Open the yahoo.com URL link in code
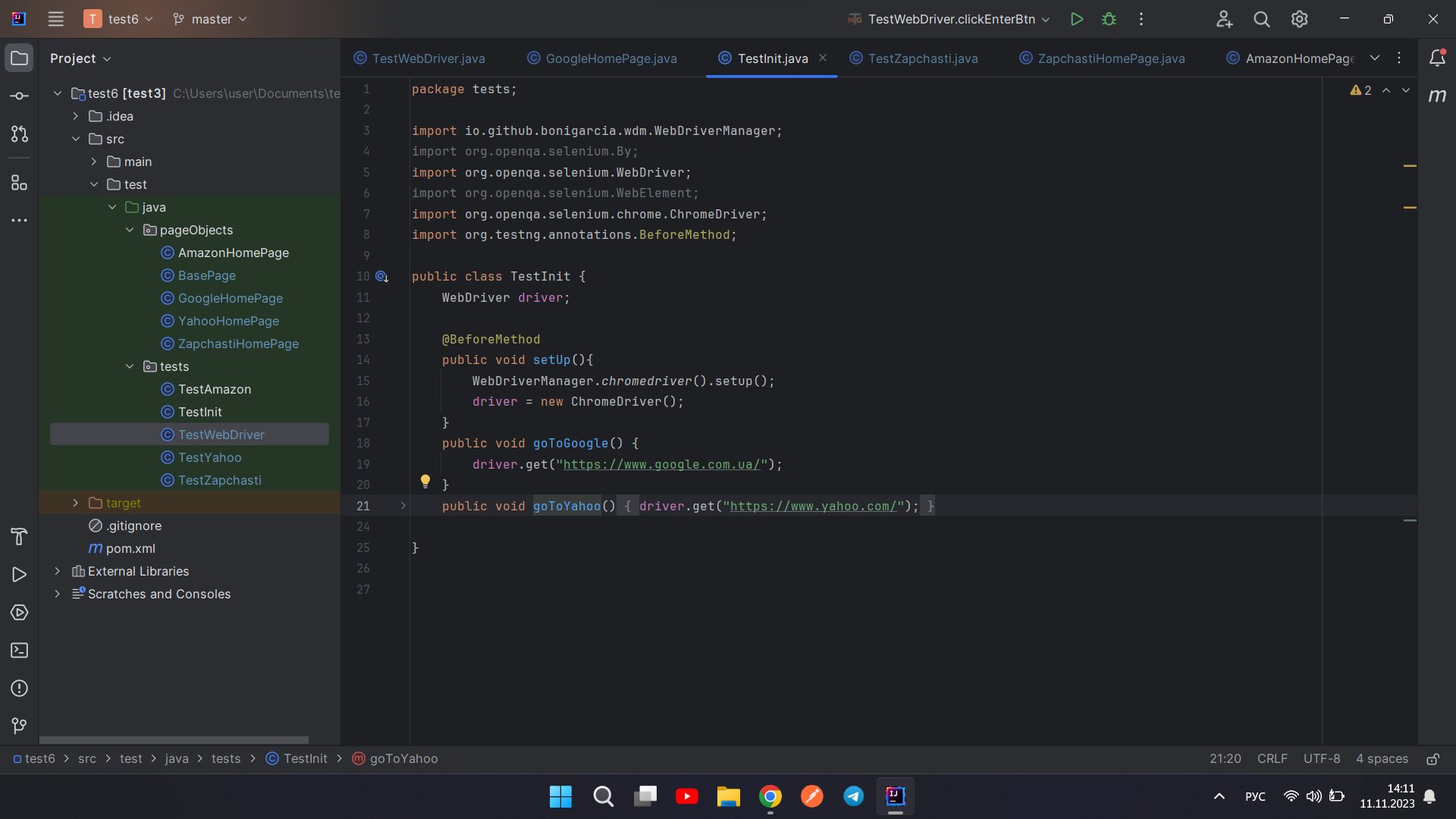This screenshot has width=1456, height=819. (x=814, y=507)
